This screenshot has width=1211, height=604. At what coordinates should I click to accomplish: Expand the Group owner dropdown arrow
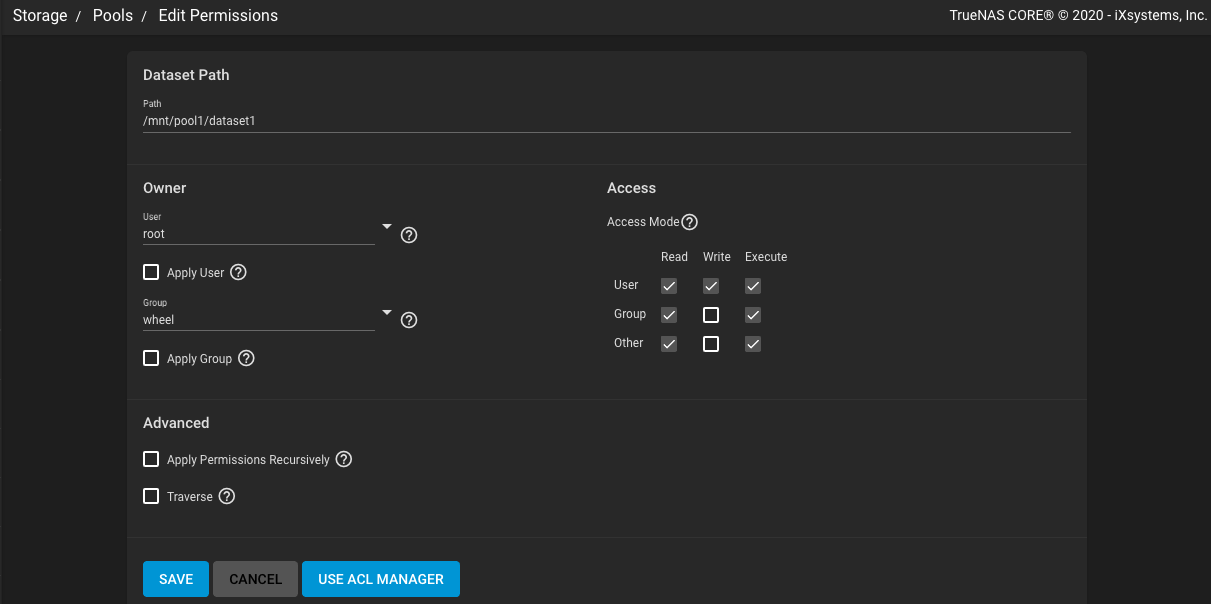coord(386,313)
